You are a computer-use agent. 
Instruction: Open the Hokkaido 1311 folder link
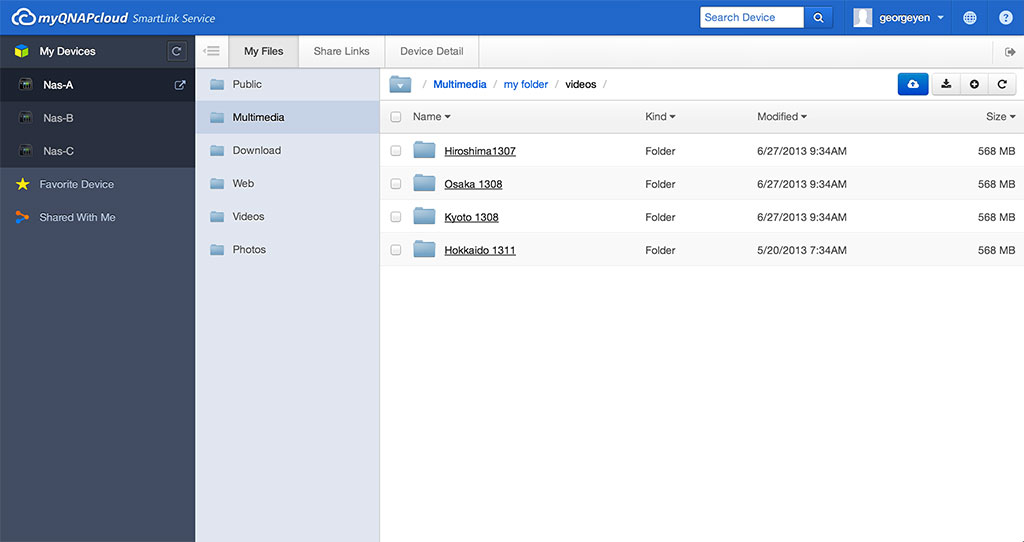pyautogui.click(x=480, y=250)
